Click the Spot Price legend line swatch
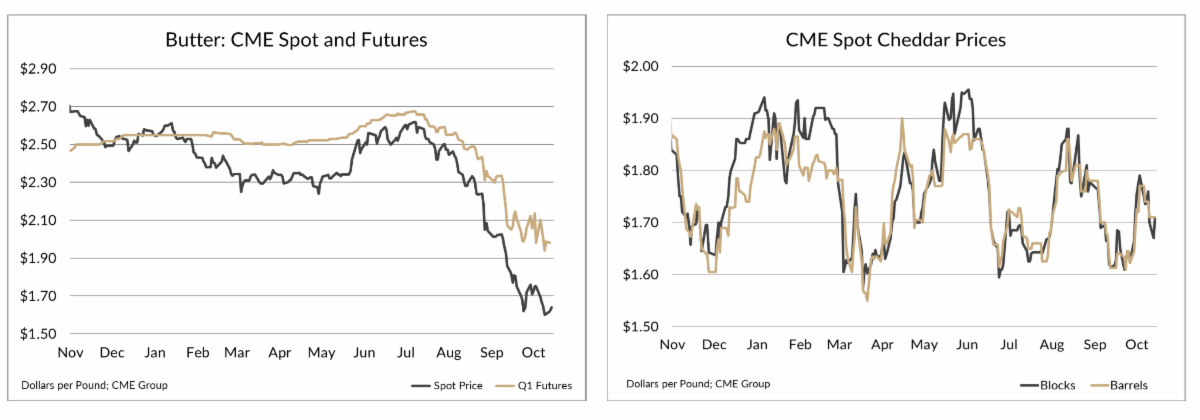This screenshot has height=420, width=1200. tap(422, 384)
